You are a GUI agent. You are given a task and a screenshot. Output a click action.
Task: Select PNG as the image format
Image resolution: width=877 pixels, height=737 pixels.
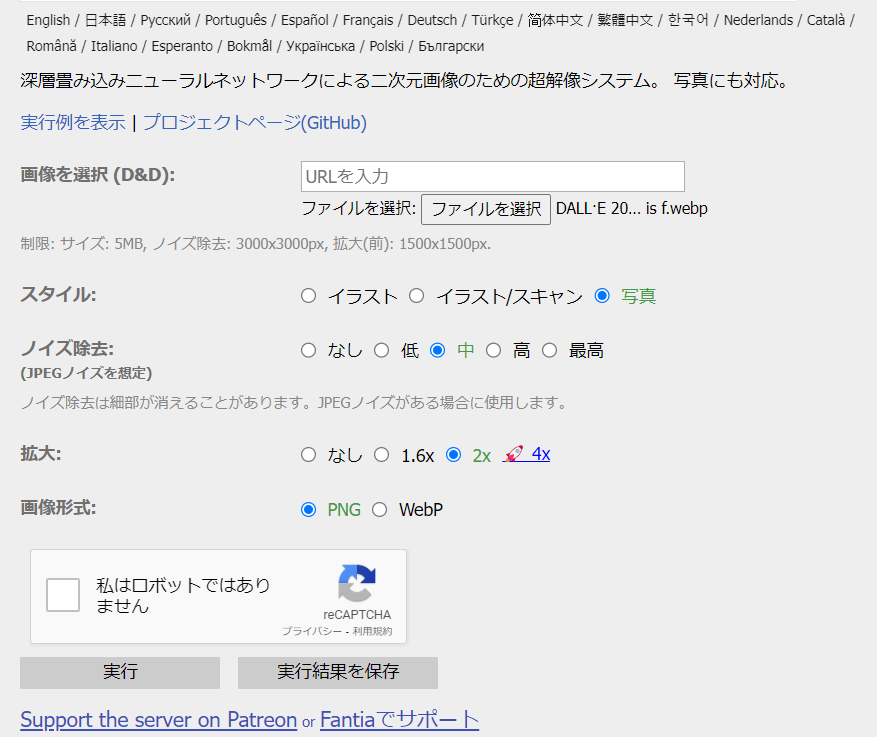point(308,509)
